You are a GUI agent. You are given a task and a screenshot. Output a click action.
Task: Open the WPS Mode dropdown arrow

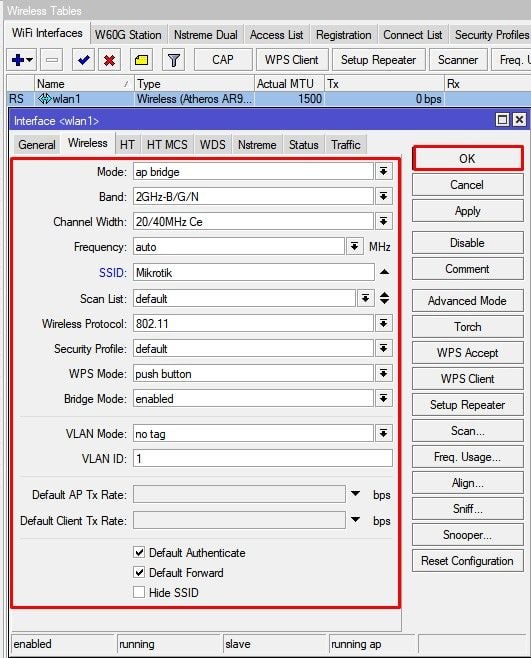[383, 373]
